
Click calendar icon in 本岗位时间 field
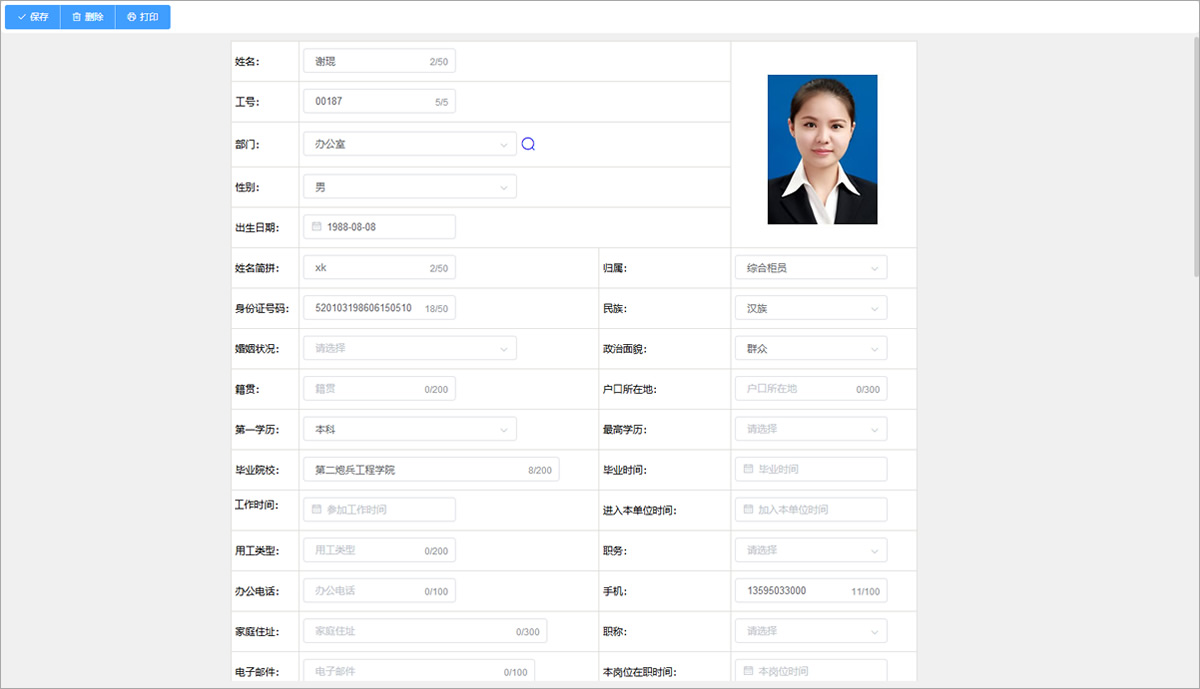click(x=748, y=671)
